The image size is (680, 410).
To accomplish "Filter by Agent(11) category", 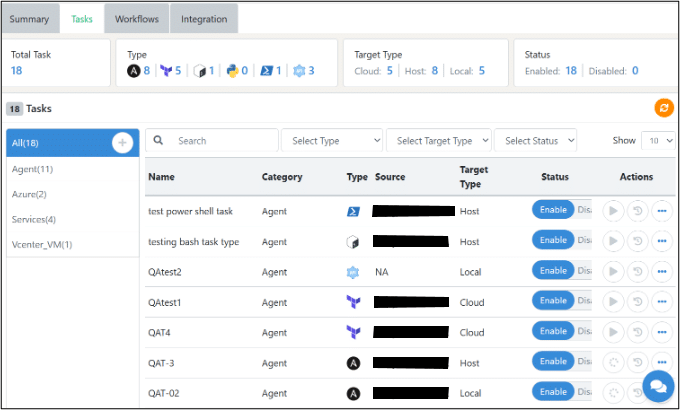I will pos(73,169).
